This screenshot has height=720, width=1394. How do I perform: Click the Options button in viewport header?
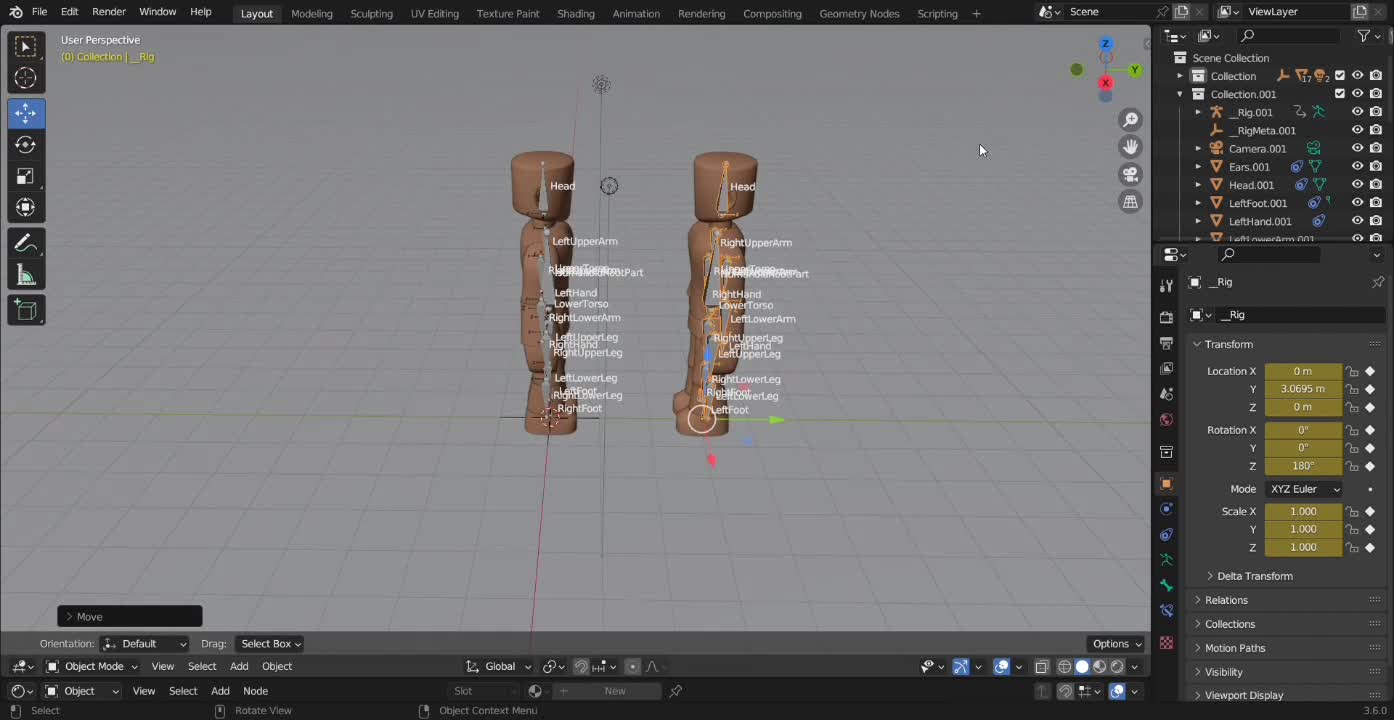(x=1116, y=644)
